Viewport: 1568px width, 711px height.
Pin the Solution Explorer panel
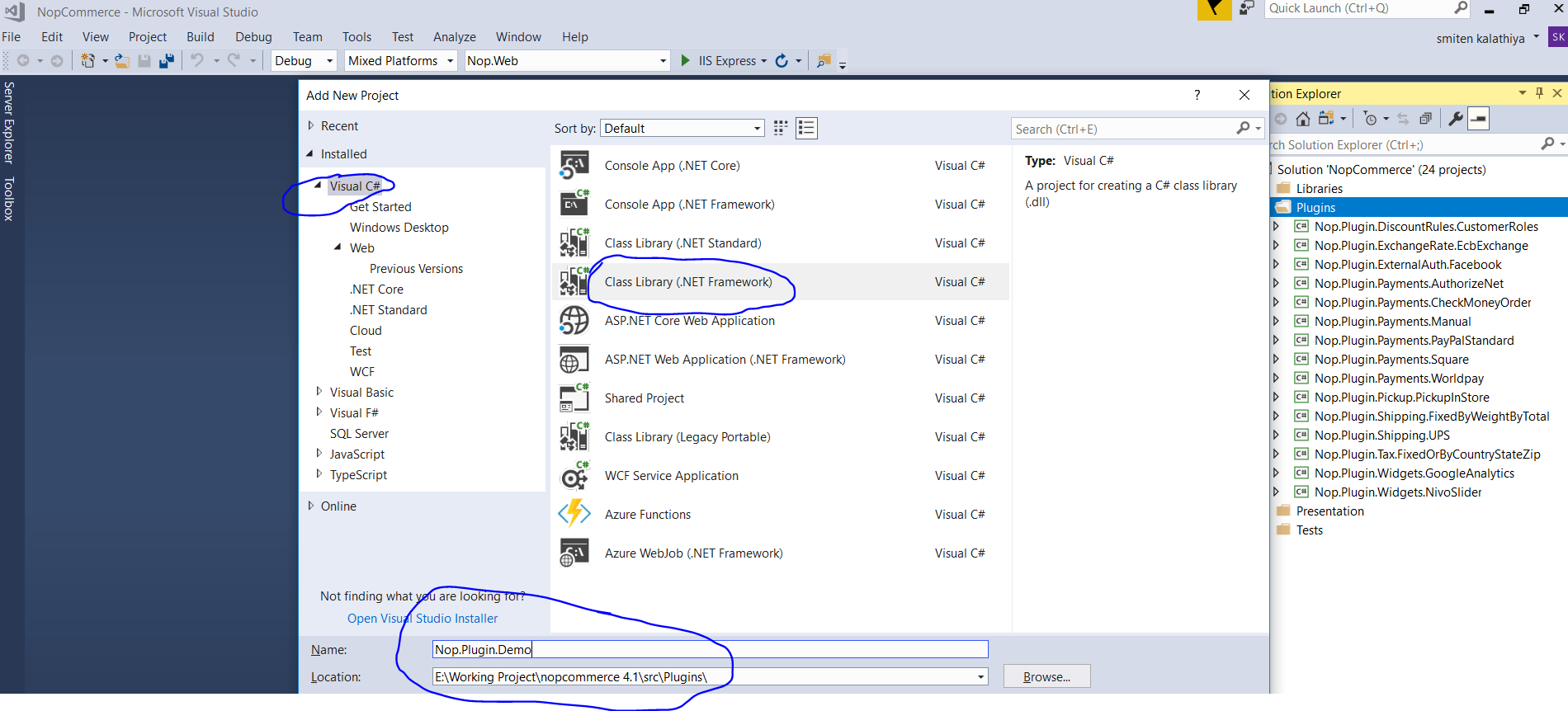pyautogui.click(x=1539, y=93)
